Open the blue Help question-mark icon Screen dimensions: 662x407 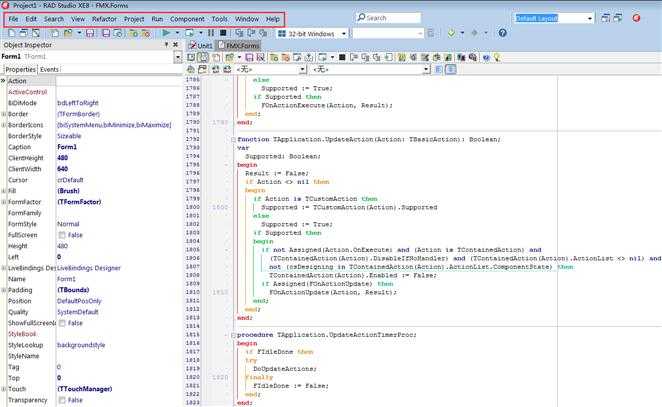pyautogui.click(x=502, y=33)
